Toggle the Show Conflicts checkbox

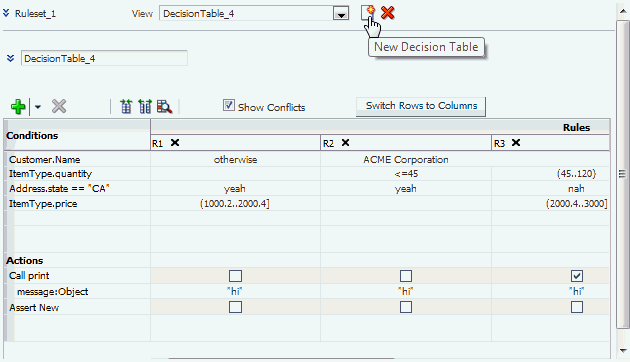point(229,105)
